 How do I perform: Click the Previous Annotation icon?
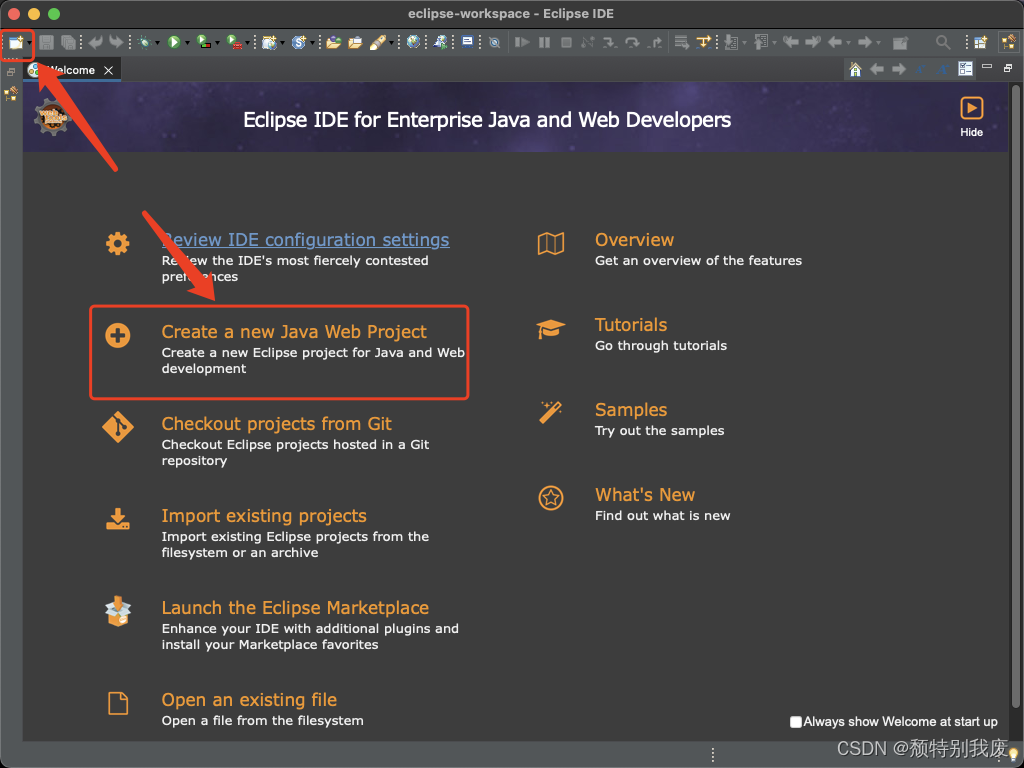[x=761, y=43]
